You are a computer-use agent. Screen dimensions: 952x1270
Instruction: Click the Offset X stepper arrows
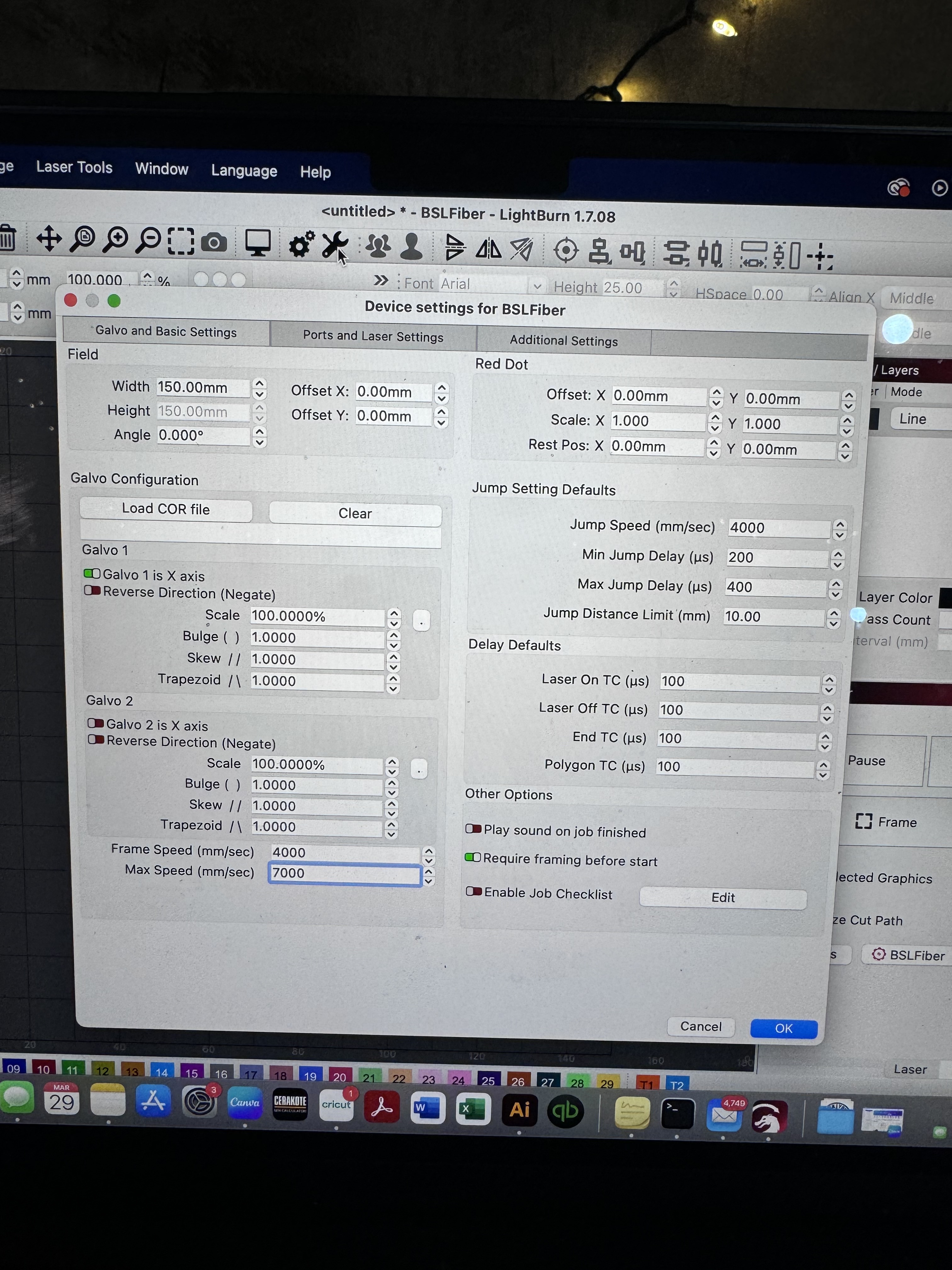point(441,393)
